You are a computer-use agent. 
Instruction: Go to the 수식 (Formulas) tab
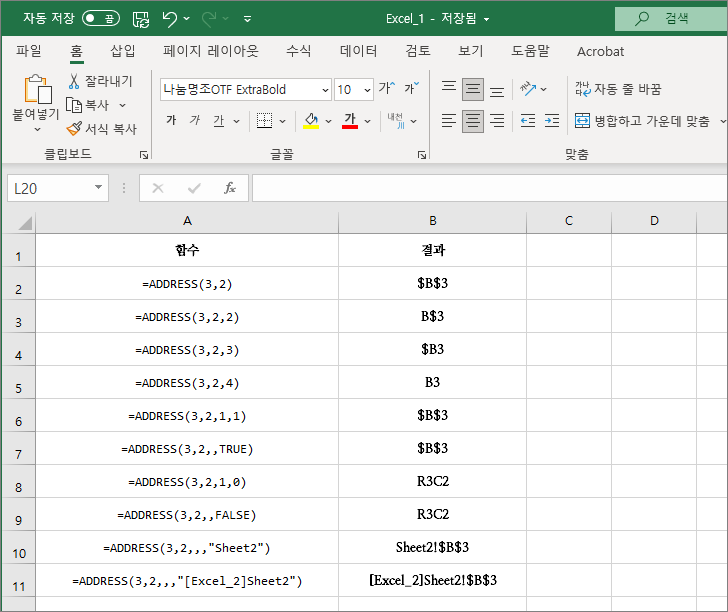click(x=299, y=51)
